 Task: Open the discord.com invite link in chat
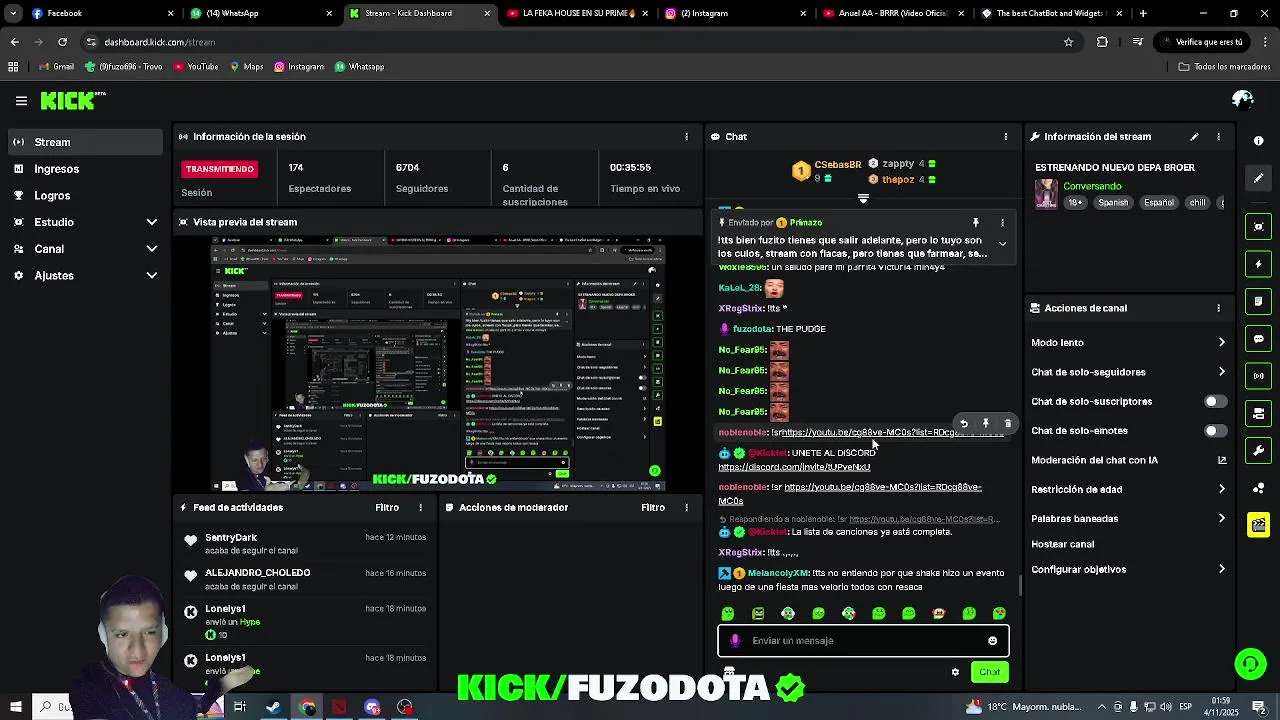pos(794,467)
